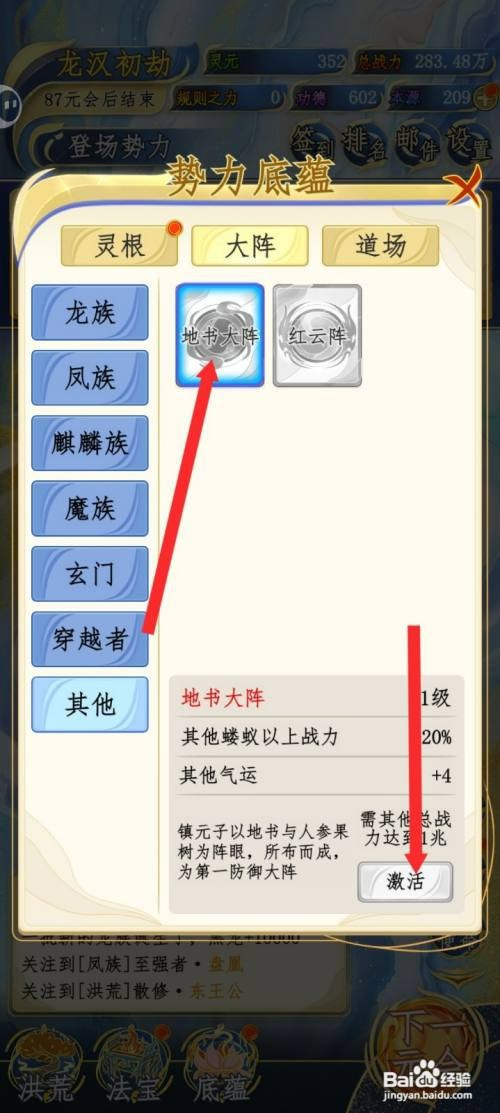500x1113 pixels.
Task: Tap the plus icon beside 本源
Action: pos(486,97)
